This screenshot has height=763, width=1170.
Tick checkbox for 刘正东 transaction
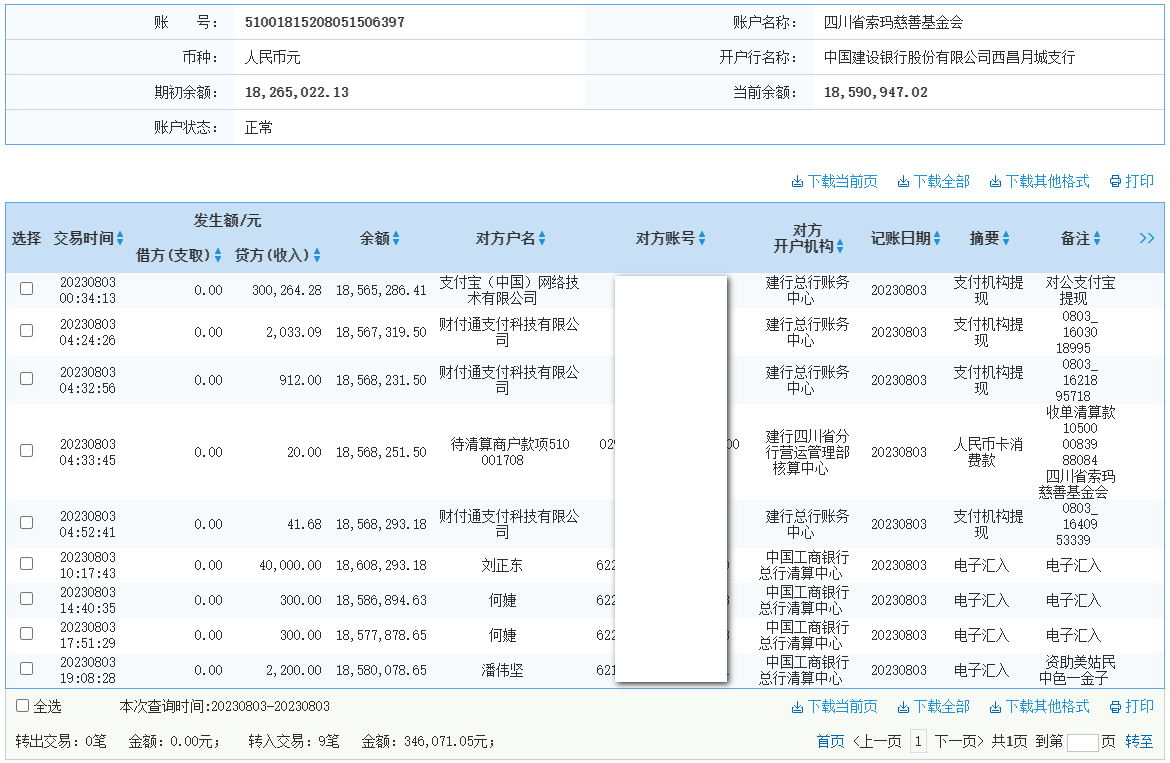click(x=27, y=564)
